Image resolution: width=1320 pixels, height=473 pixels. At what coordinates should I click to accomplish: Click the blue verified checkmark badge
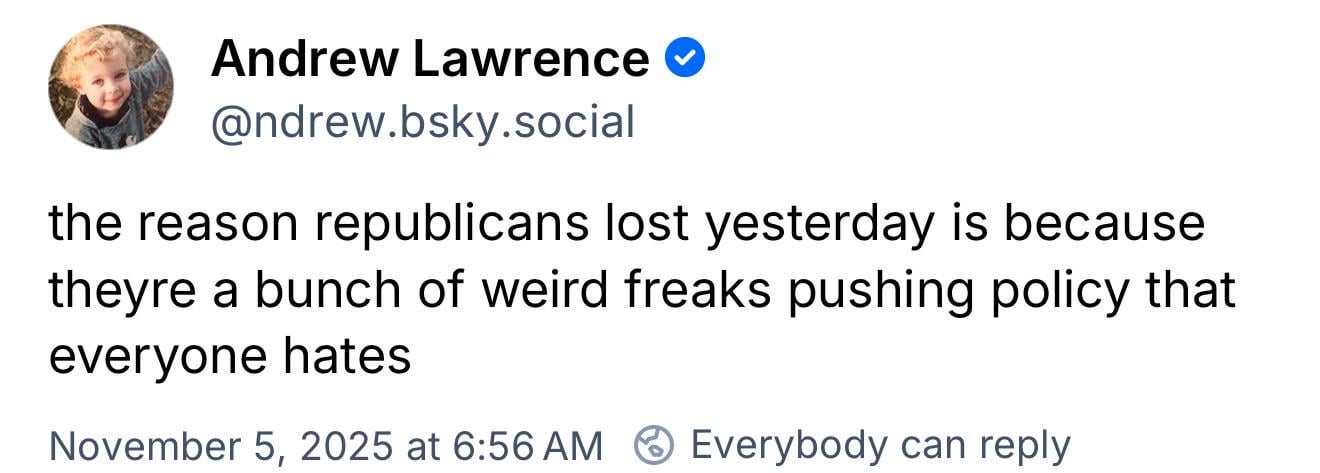pyautogui.click(x=686, y=60)
